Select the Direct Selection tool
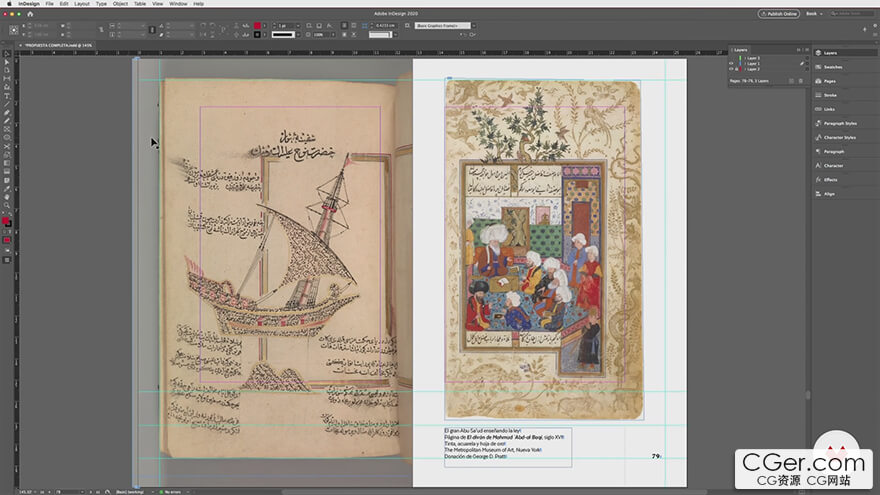The height and width of the screenshot is (495, 880). click(7, 62)
